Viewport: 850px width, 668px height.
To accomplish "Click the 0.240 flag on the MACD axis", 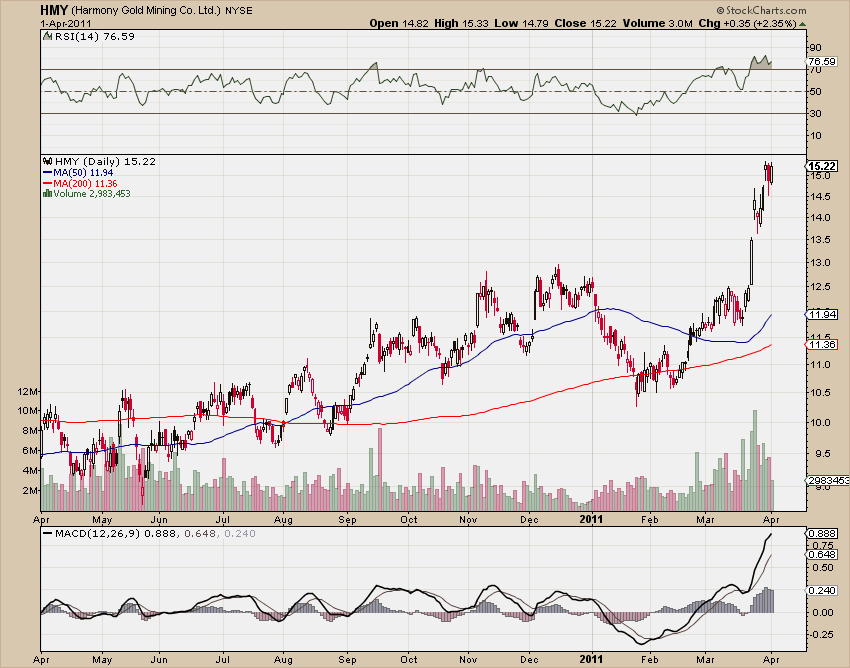I will [822, 590].
